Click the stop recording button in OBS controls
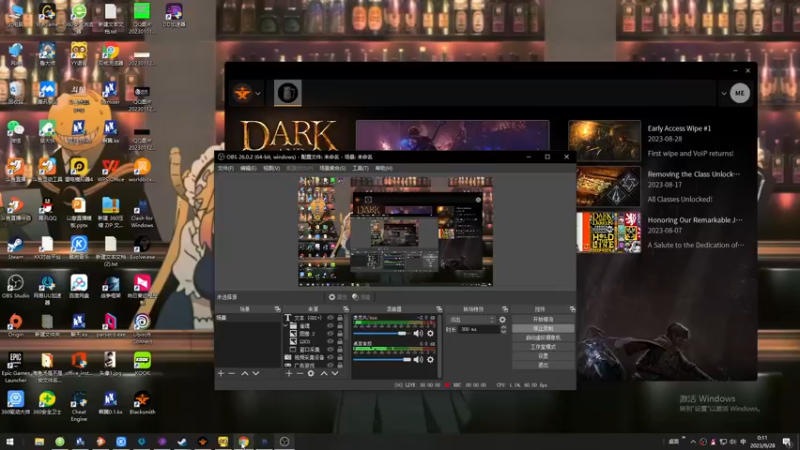This screenshot has width=800, height=450. [543, 329]
